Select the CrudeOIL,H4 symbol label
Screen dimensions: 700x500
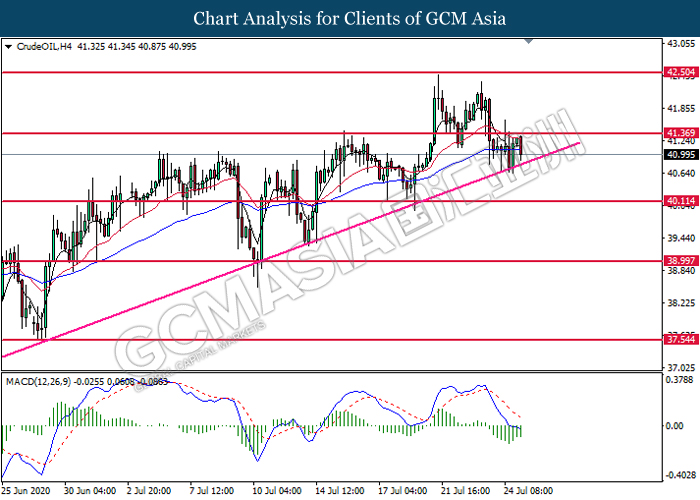[44, 46]
